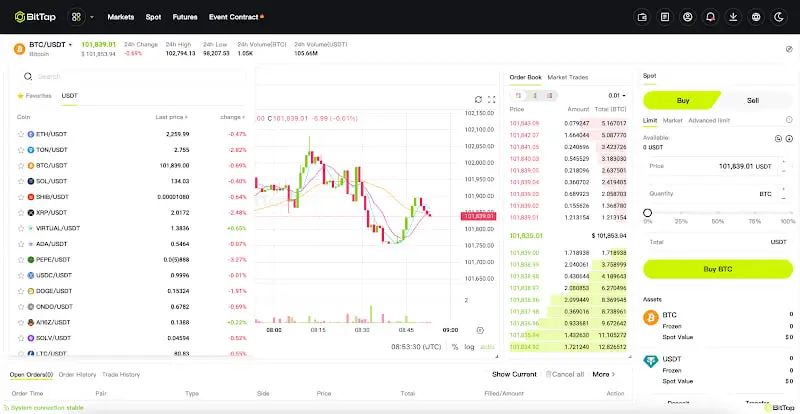Click the chart fullscreen icon

click(491, 99)
